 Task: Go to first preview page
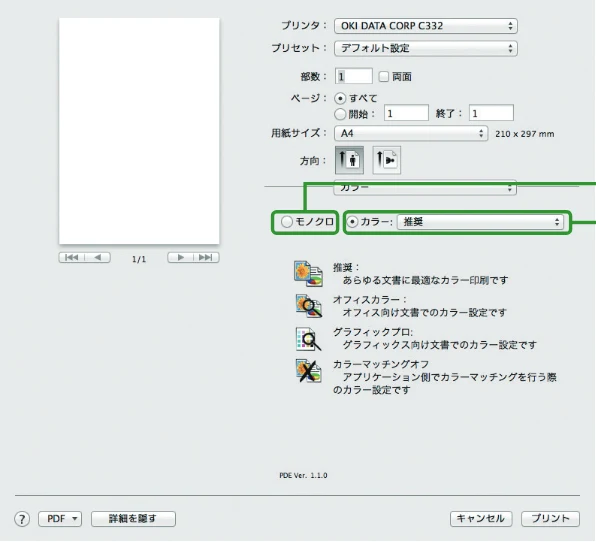tap(72, 257)
